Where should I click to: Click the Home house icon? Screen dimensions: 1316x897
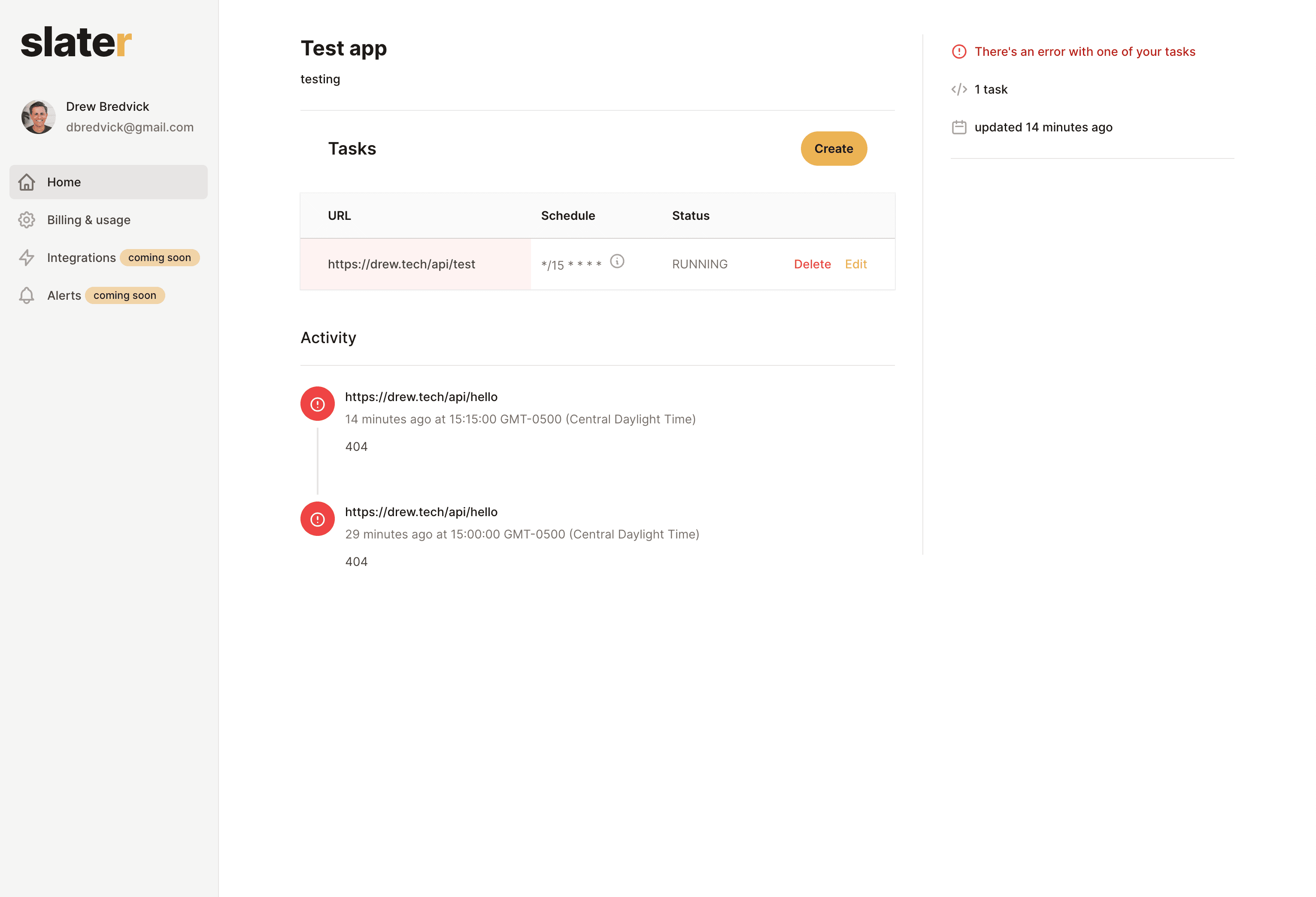[27, 182]
